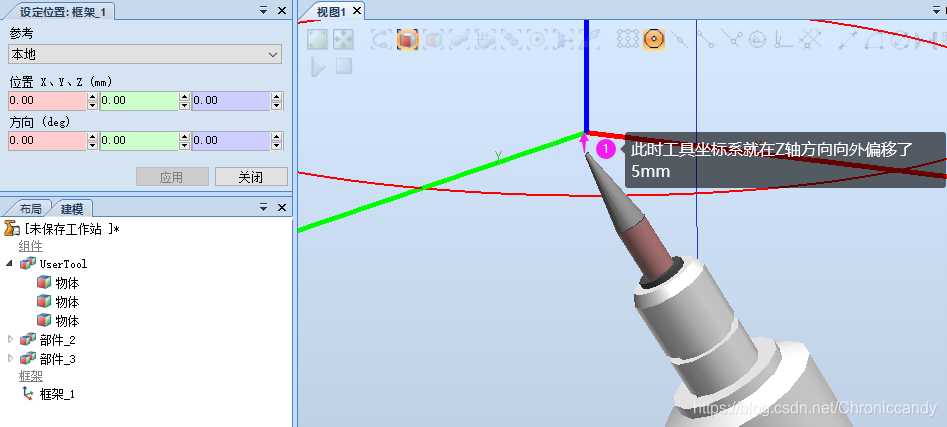The width and height of the screenshot is (947, 427).
Task: Select the [未保存工作站]* station node
Action: coord(62,230)
